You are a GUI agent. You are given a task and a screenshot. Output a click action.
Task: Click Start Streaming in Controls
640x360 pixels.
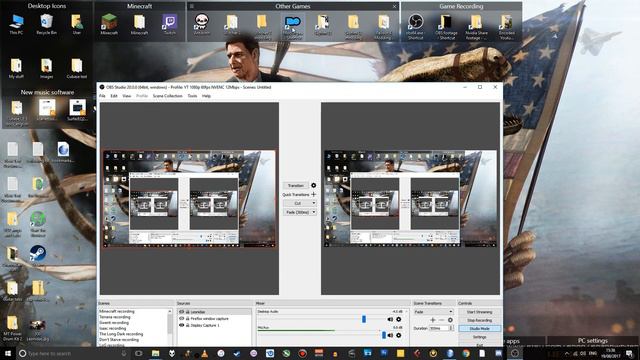pyautogui.click(x=480, y=312)
